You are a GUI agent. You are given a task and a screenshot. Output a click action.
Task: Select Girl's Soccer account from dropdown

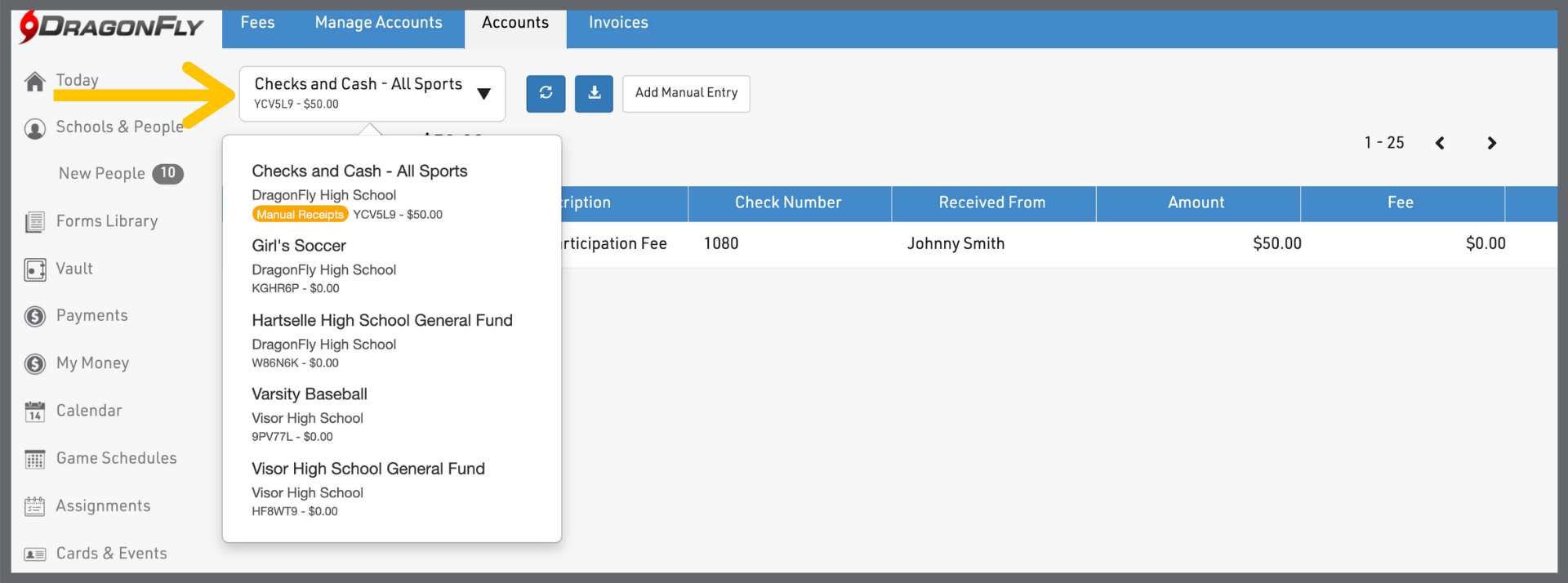(299, 246)
